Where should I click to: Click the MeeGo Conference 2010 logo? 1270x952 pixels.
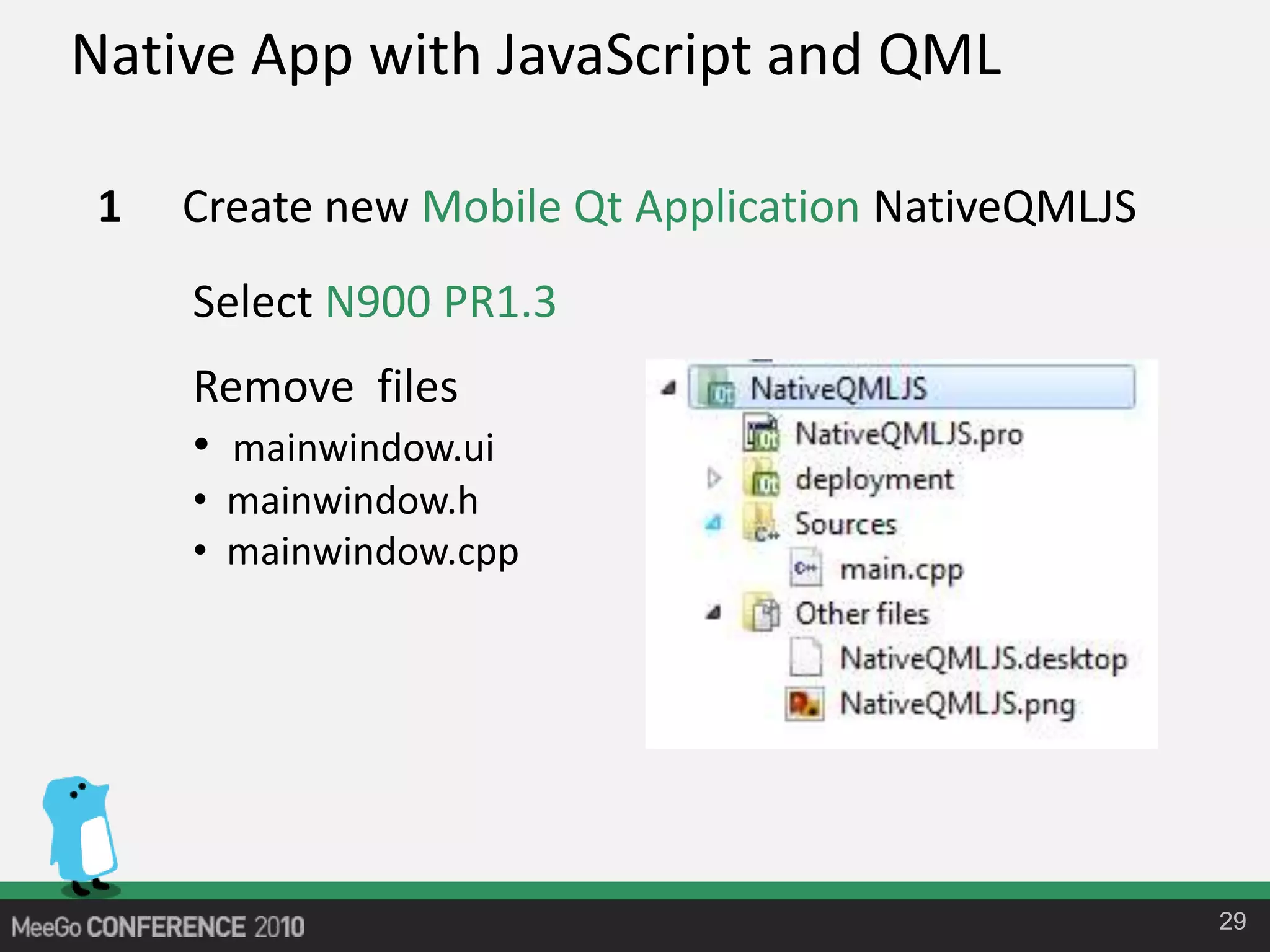158,927
